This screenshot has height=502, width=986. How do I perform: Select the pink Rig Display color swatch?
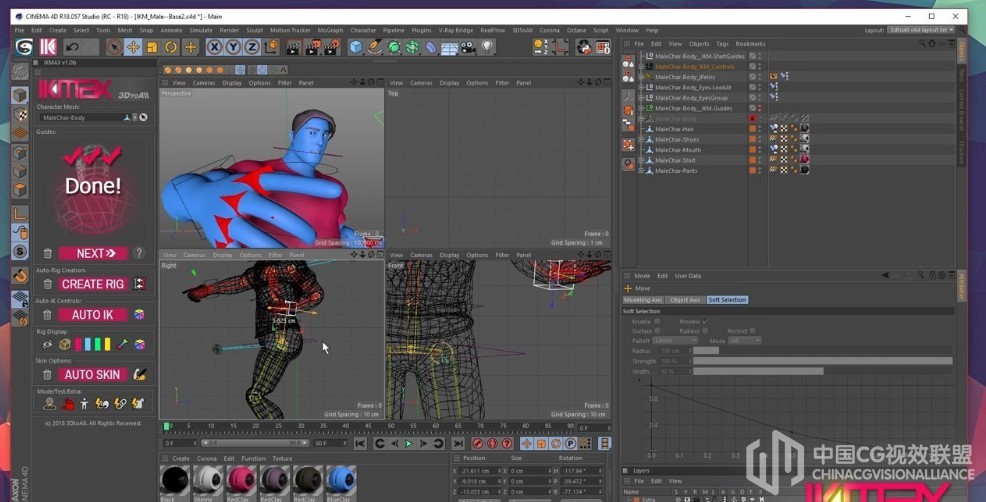[x=78, y=344]
